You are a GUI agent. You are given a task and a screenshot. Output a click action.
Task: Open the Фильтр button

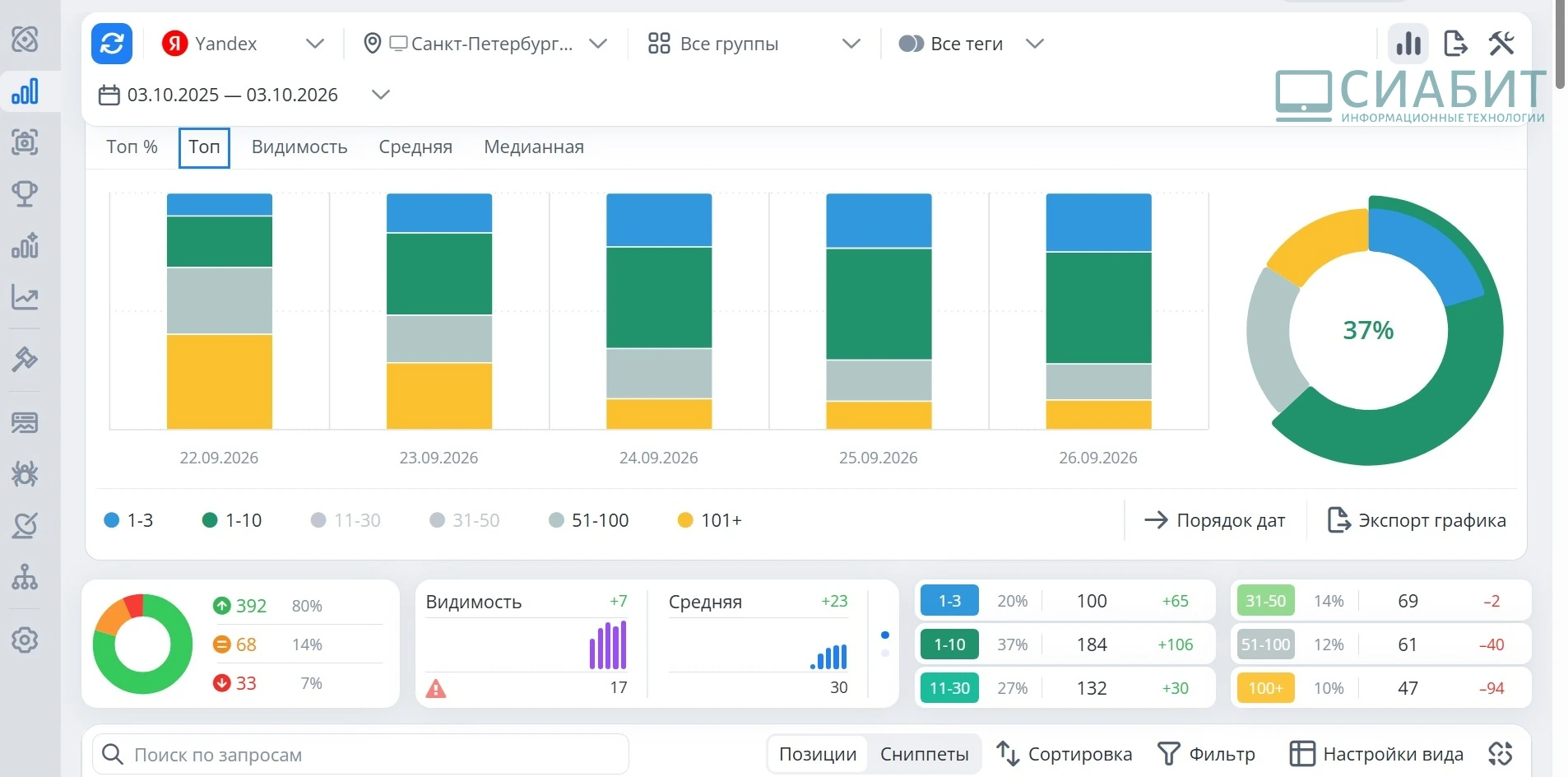pyautogui.click(x=1206, y=754)
